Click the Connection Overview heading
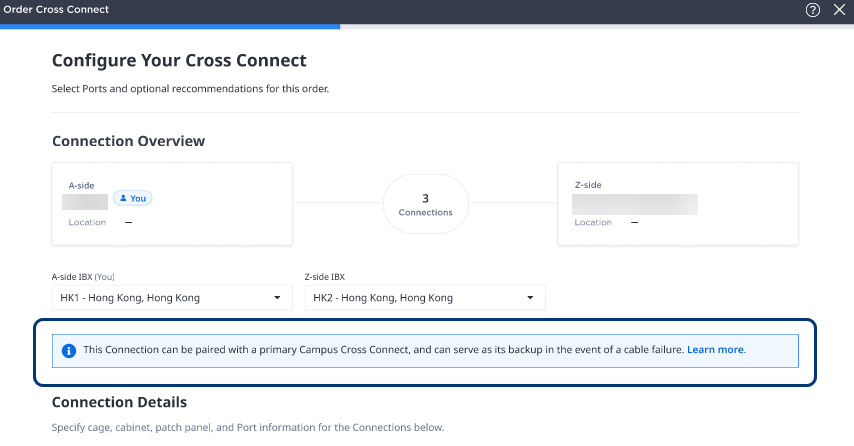The width and height of the screenshot is (854, 446). (x=129, y=141)
